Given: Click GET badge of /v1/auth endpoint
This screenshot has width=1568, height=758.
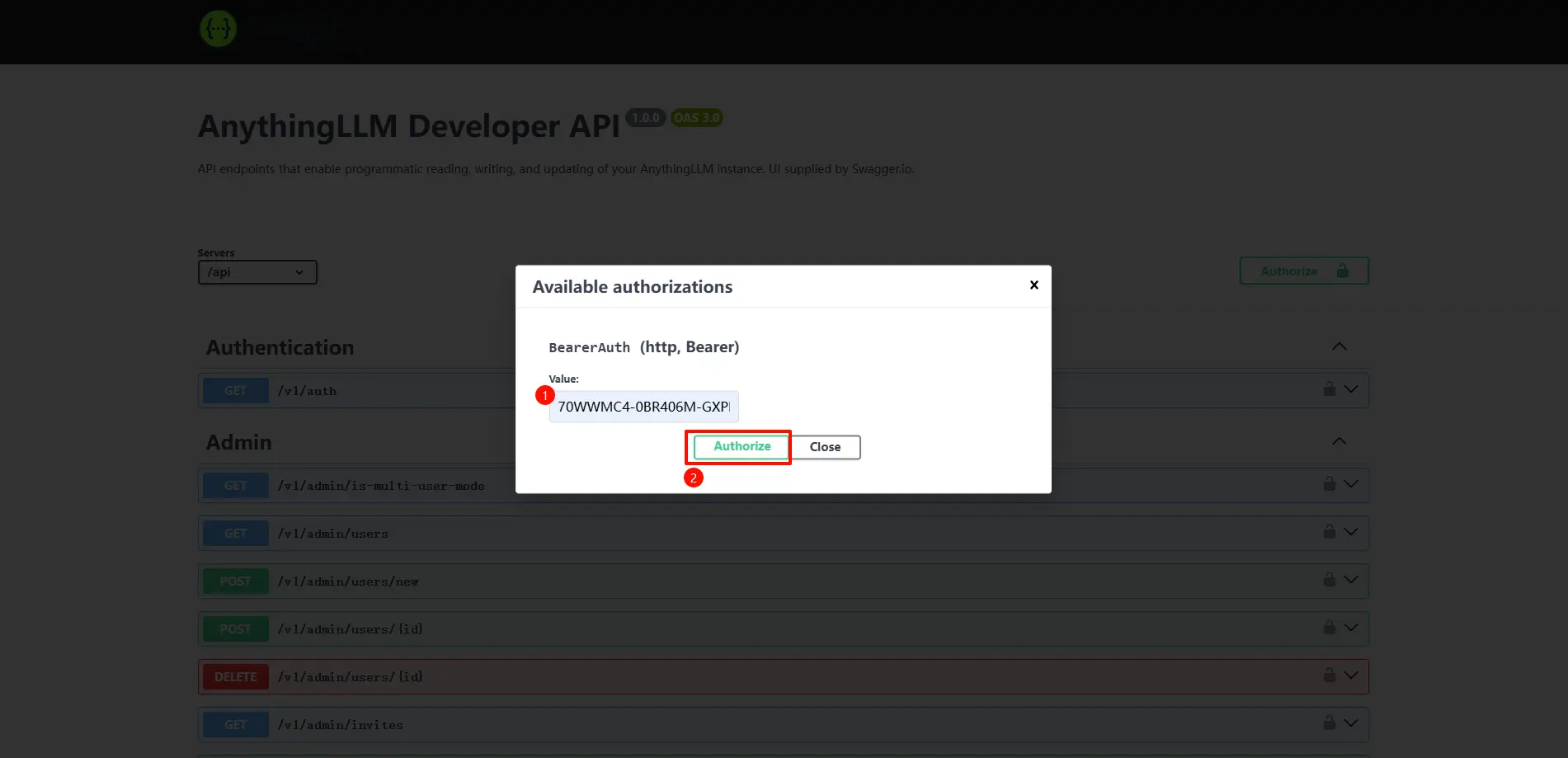Looking at the screenshot, I should click(236, 391).
